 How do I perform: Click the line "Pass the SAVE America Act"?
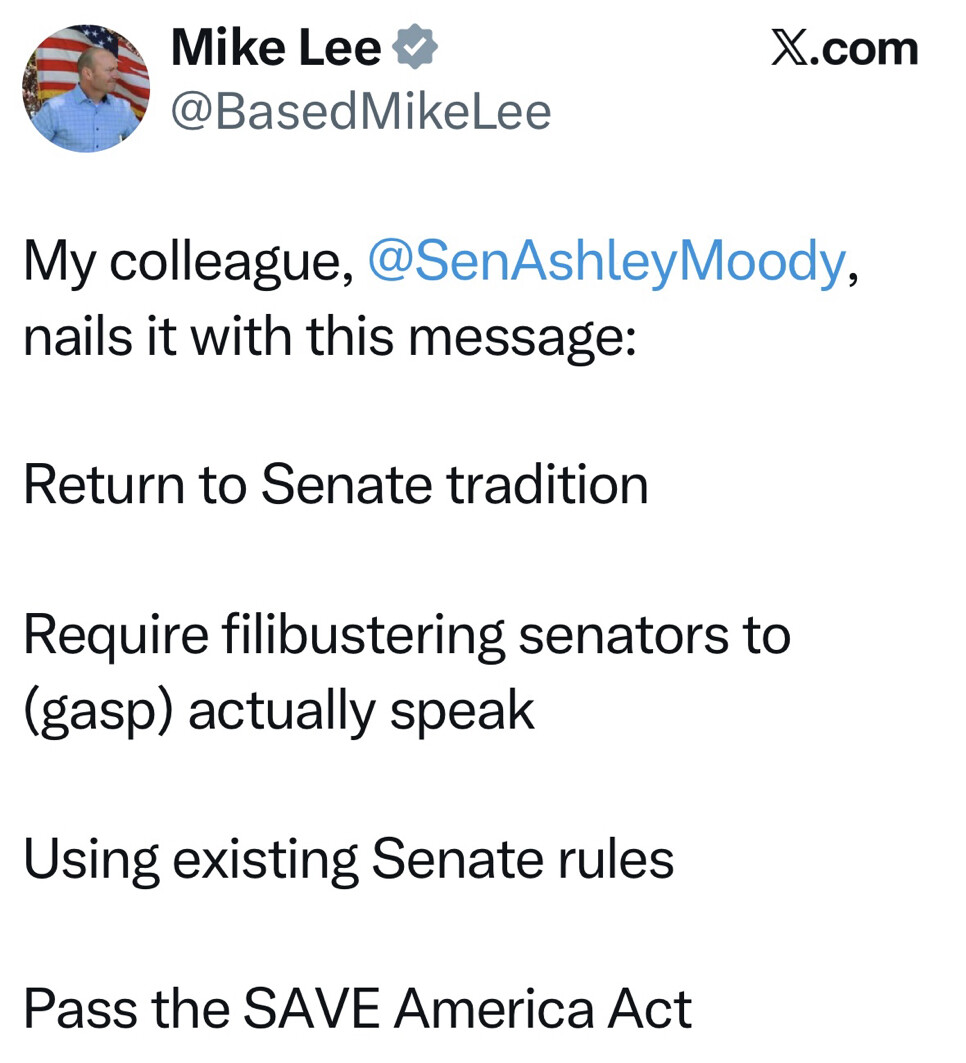[x=357, y=1008]
